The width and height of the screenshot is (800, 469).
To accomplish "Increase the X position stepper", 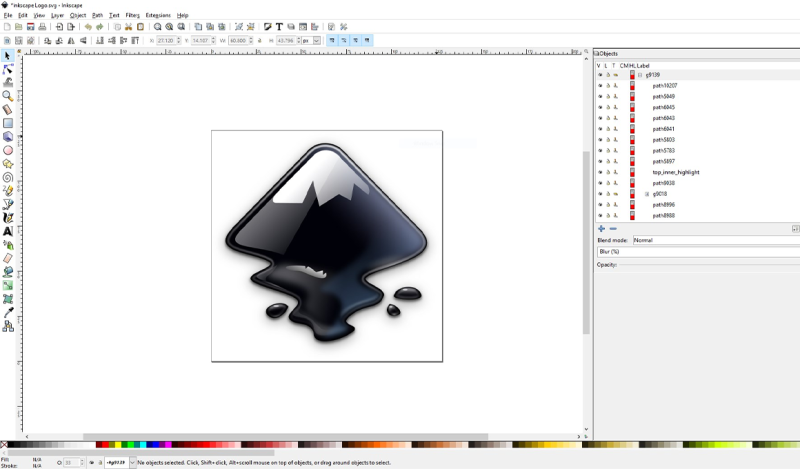I will [179, 39].
